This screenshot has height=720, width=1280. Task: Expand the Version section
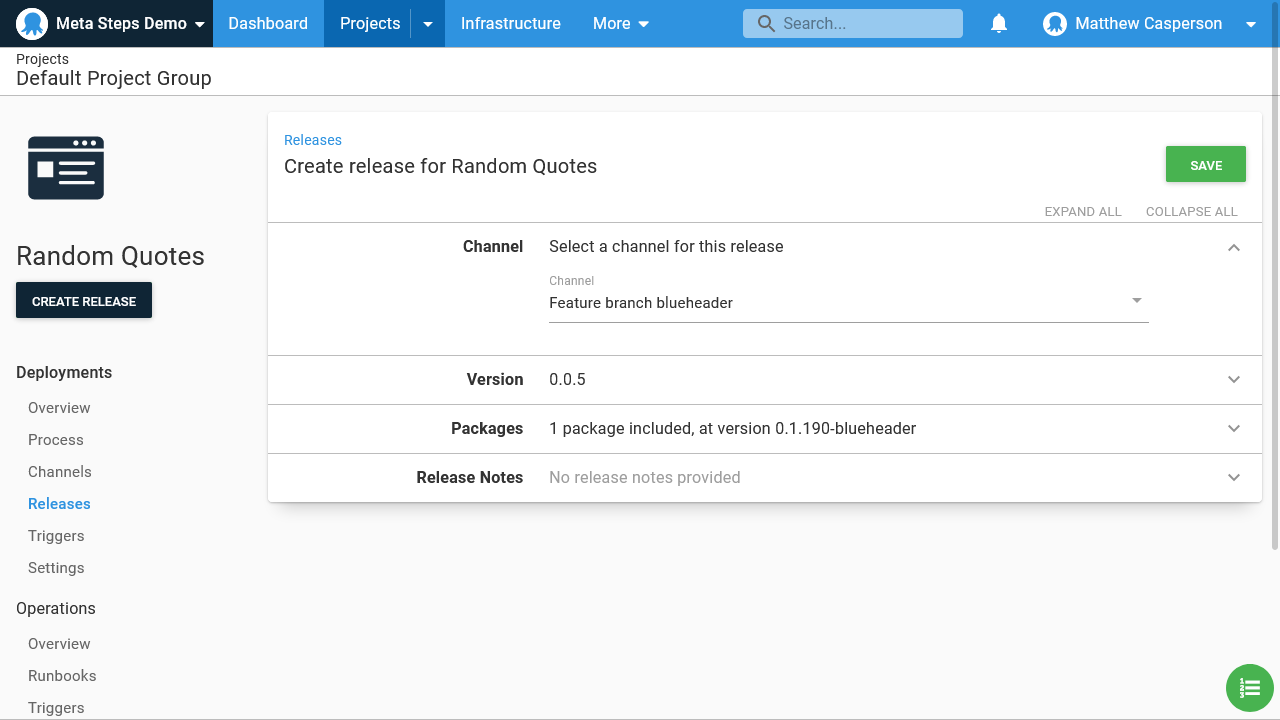[1233, 380]
